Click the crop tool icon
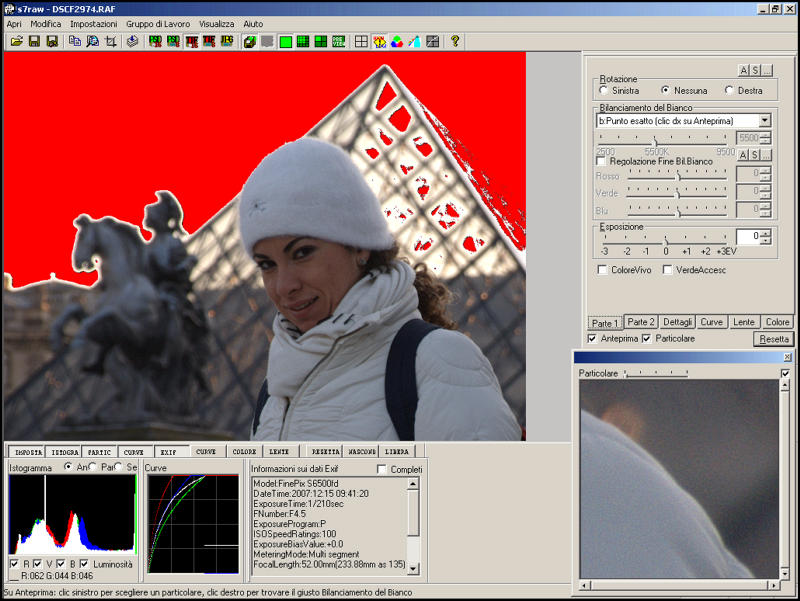800x601 pixels. click(111, 41)
